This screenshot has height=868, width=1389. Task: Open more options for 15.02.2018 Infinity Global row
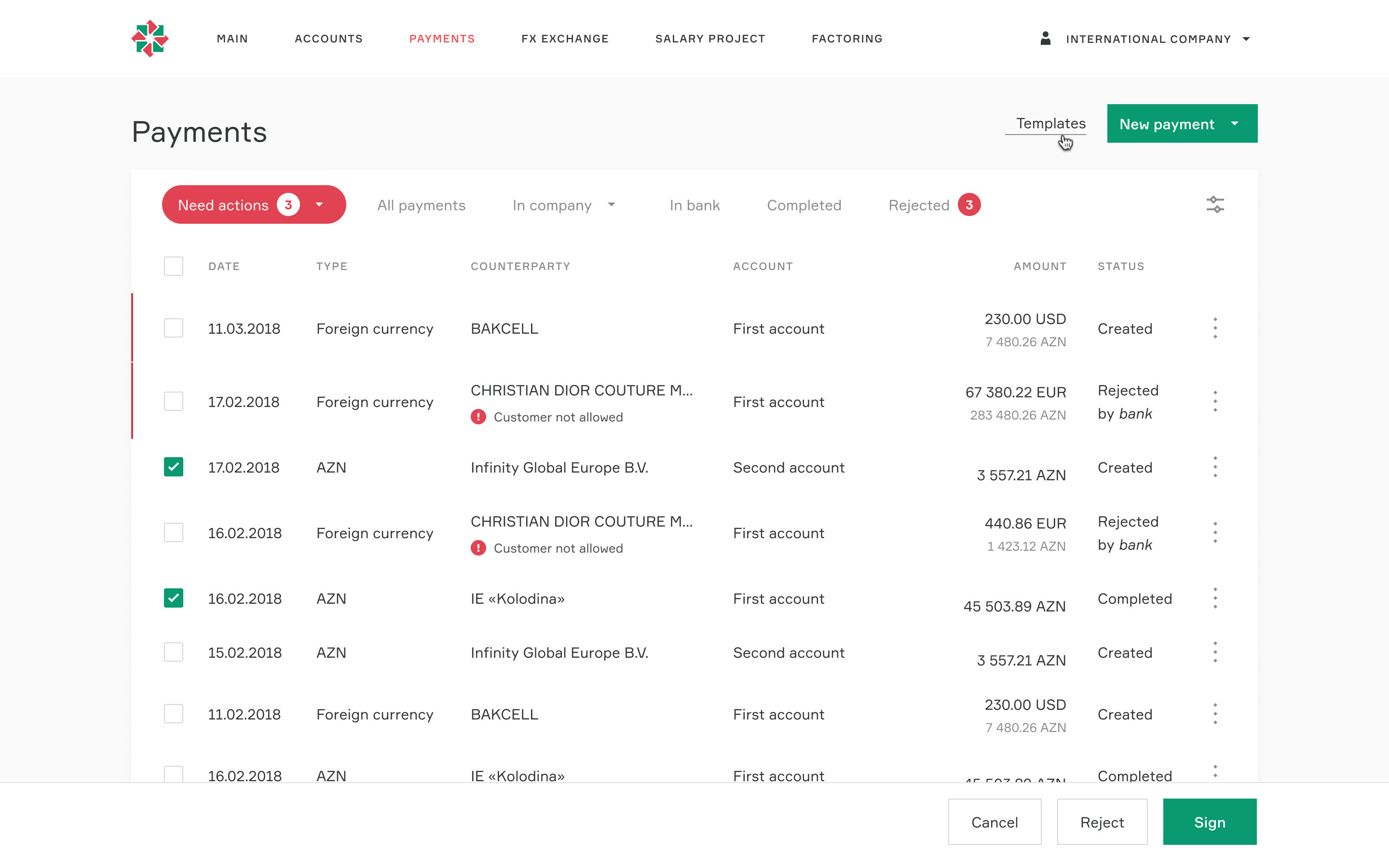[1215, 652]
